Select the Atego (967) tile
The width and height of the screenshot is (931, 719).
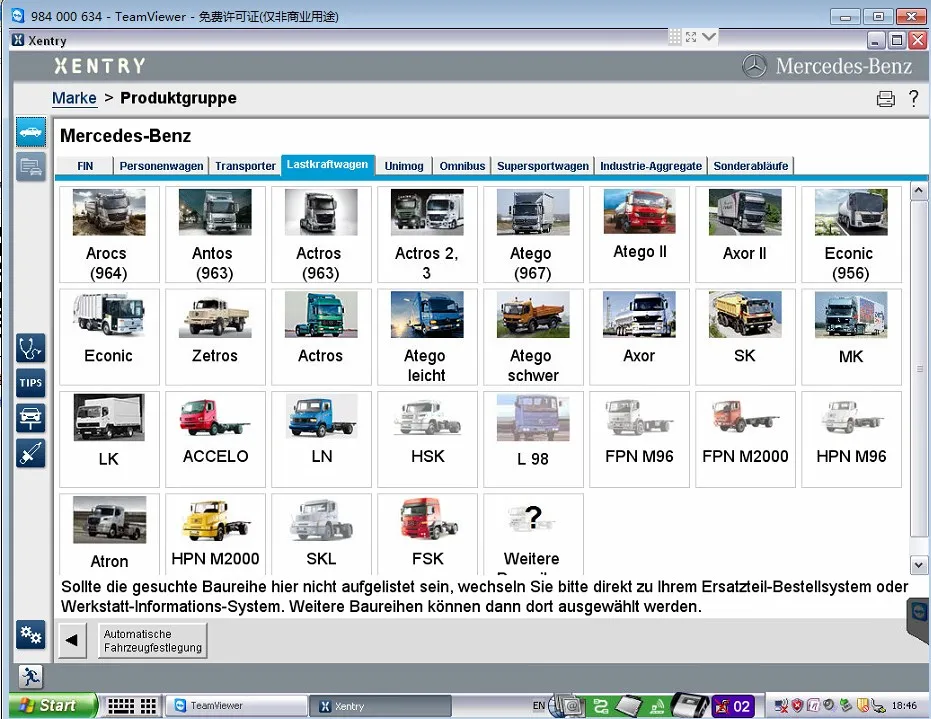pos(533,235)
